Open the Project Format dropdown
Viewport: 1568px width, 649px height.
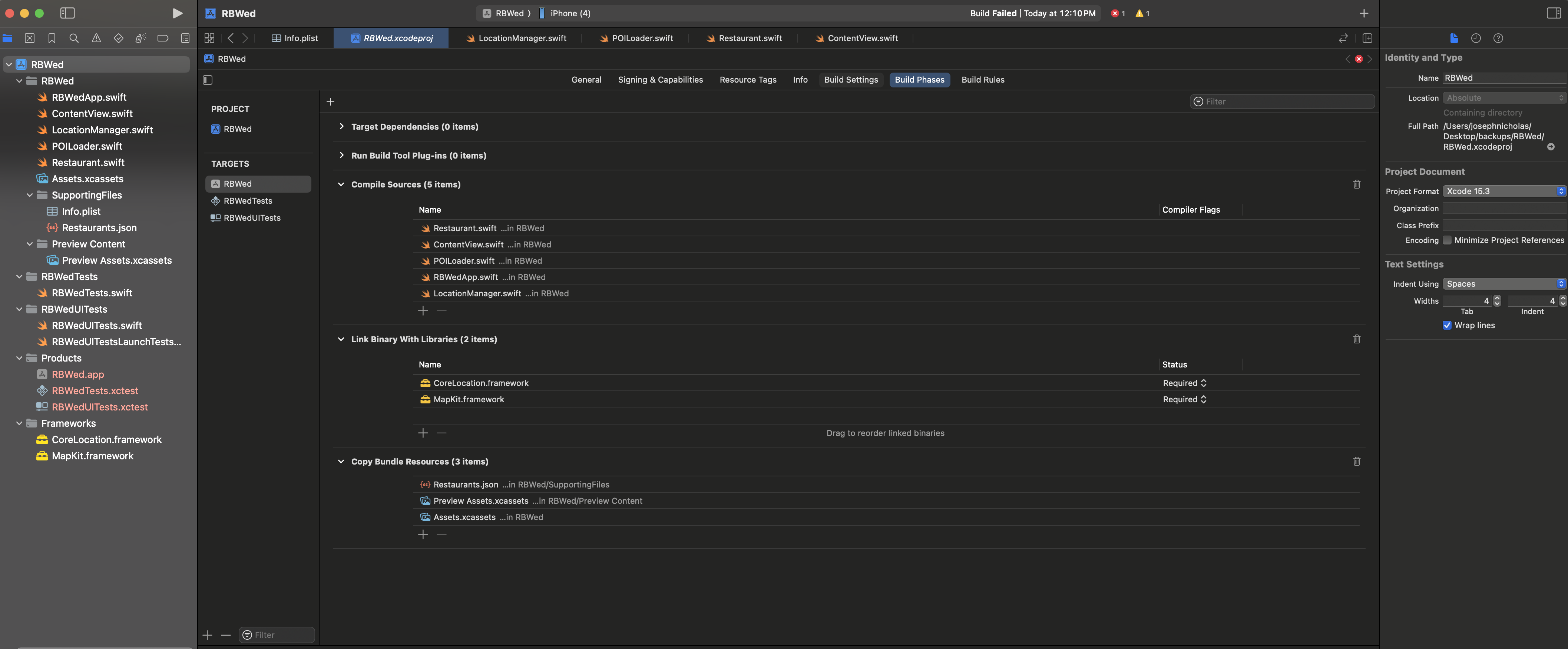click(1504, 191)
